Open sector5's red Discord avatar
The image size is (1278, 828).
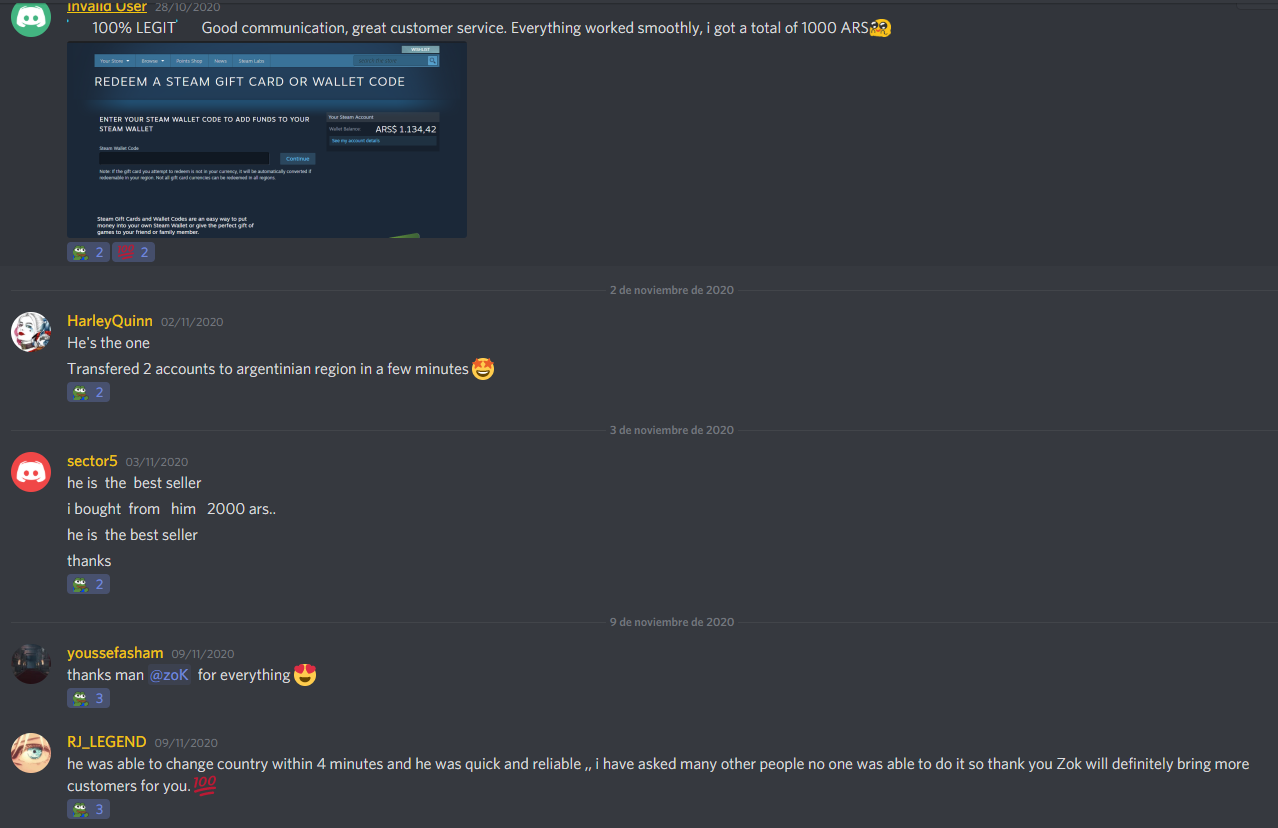[31, 472]
